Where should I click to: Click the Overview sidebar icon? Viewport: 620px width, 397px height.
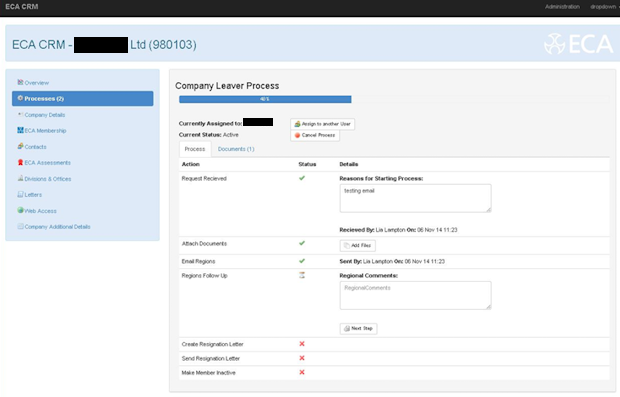[x=20, y=82]
